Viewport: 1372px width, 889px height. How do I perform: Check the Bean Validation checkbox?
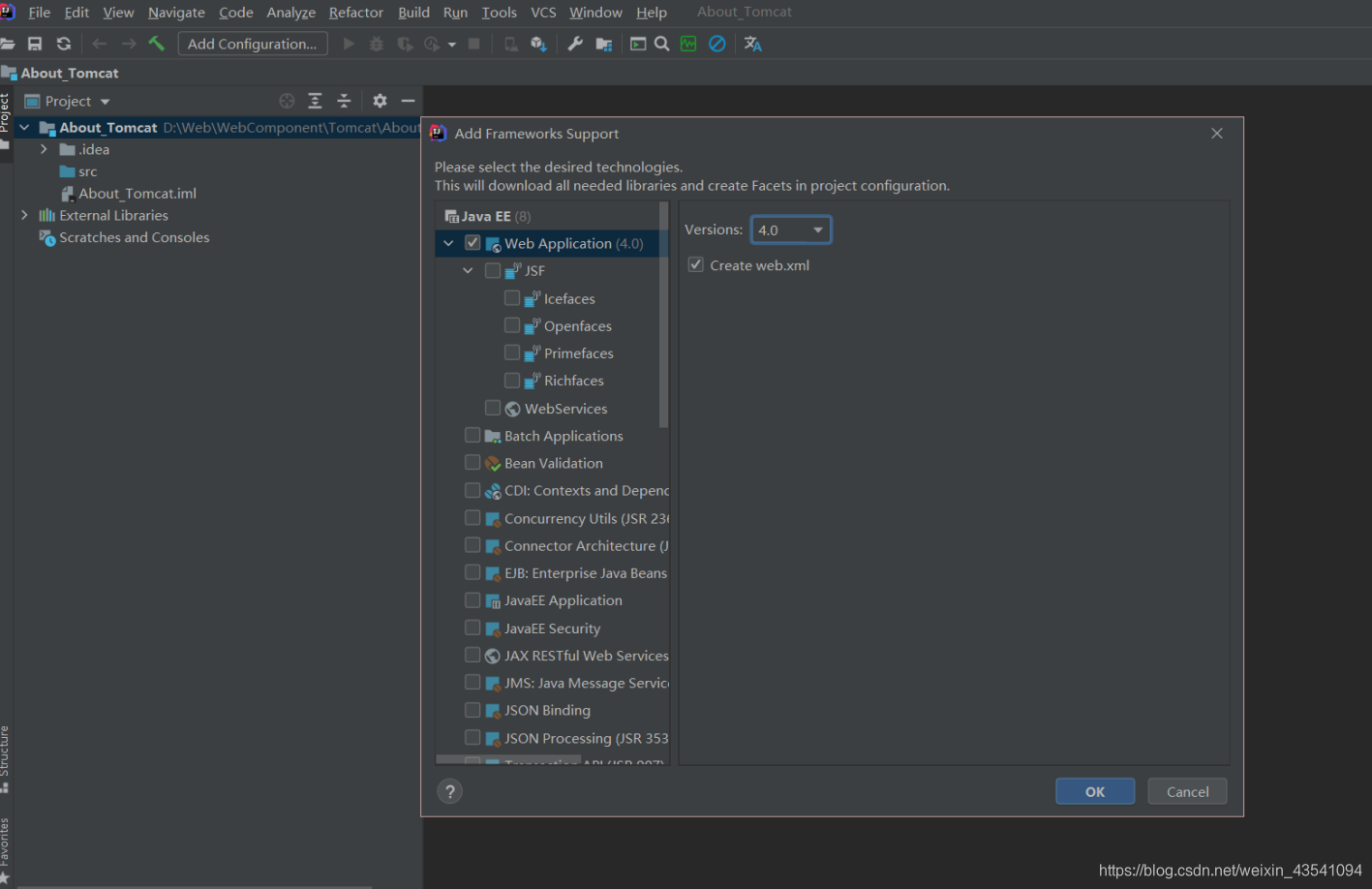coord(473,462)
